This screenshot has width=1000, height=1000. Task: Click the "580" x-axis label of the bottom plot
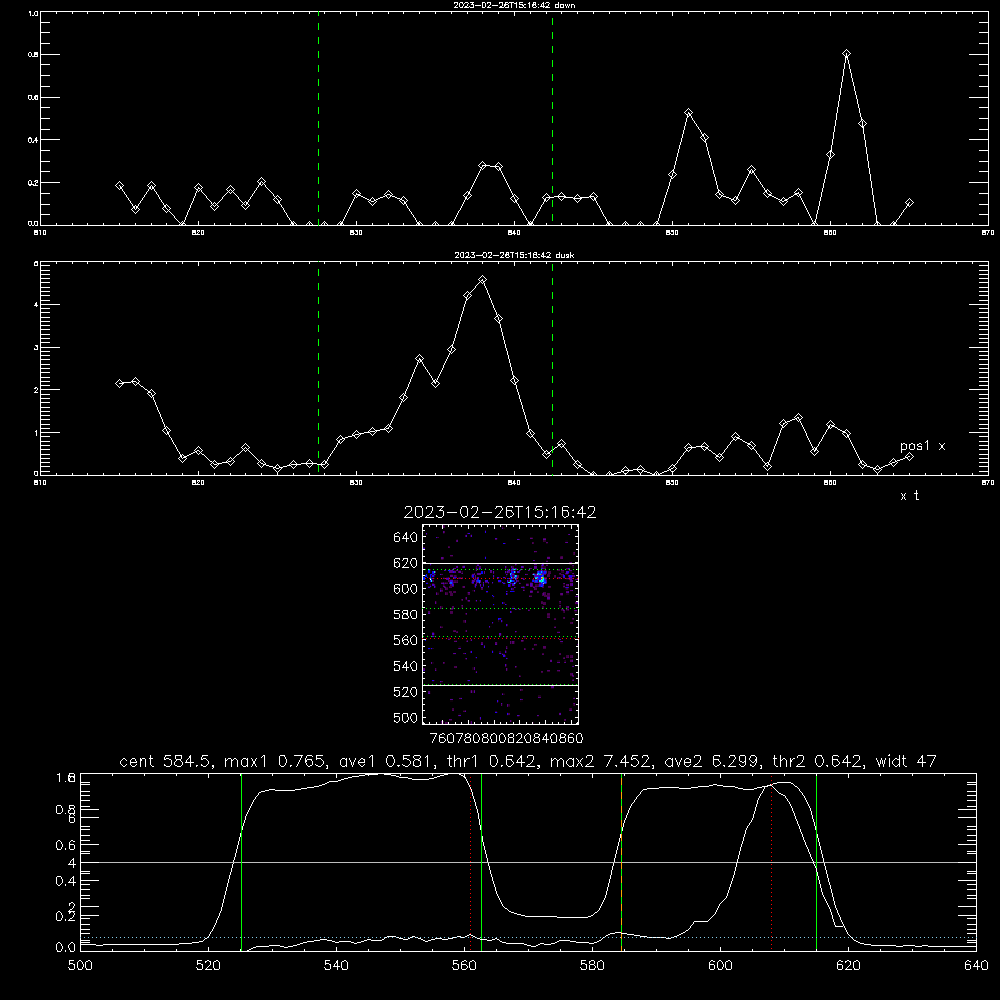(x=592, y=966)
